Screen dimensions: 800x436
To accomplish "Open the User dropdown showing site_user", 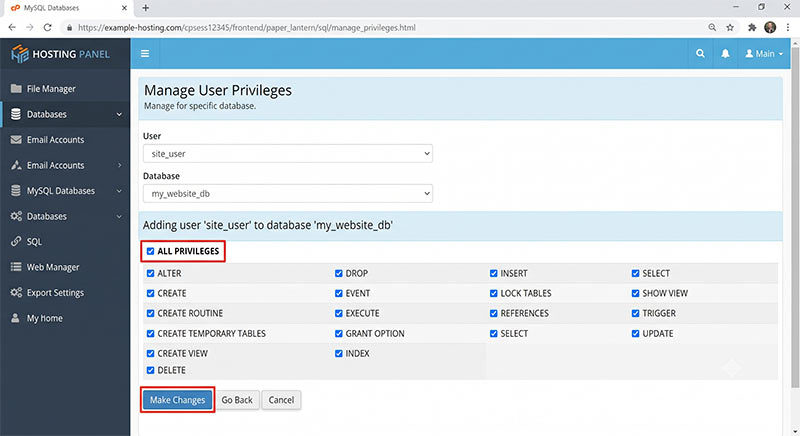I will pyautogui.click(x=288, y=153).
